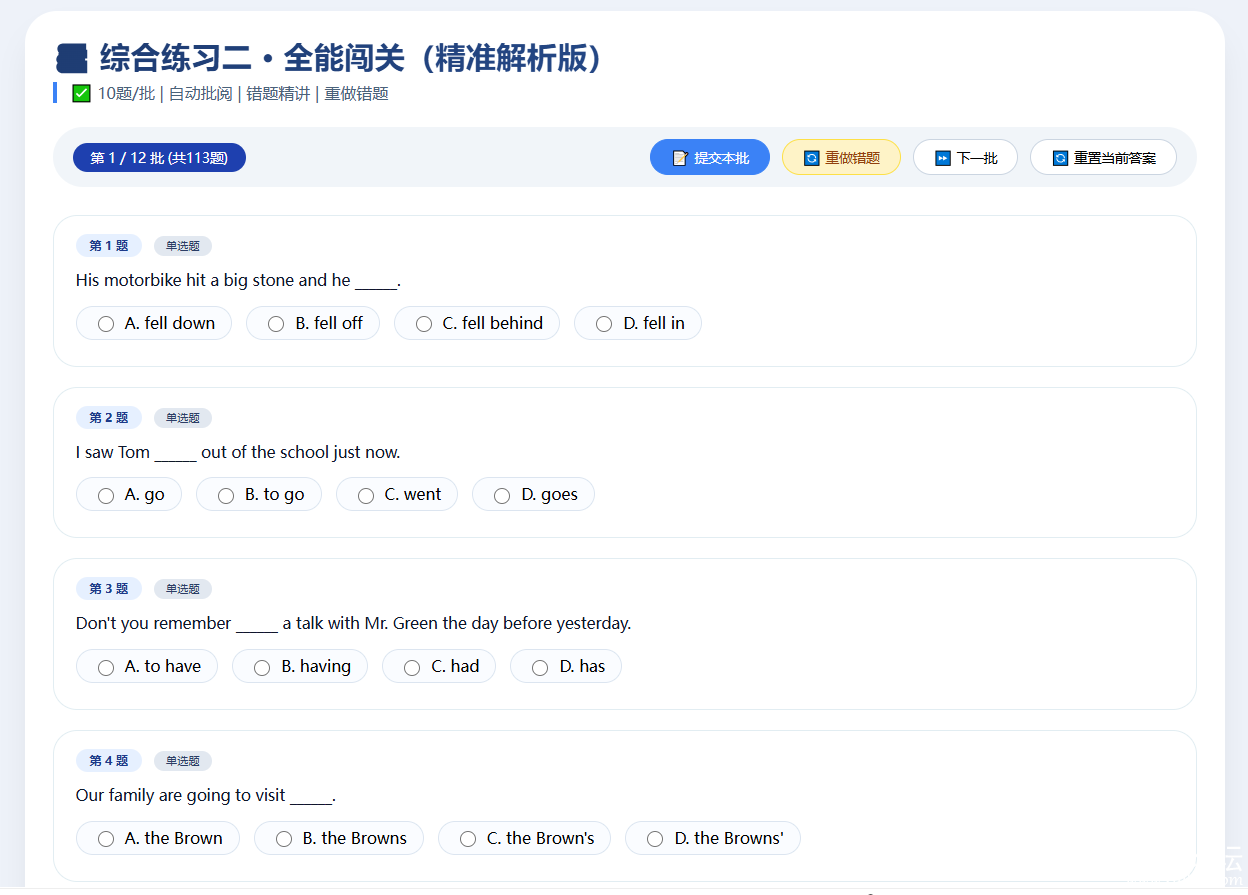
Task: Choose answer A. to have
Action: click(x=147, y=666)
